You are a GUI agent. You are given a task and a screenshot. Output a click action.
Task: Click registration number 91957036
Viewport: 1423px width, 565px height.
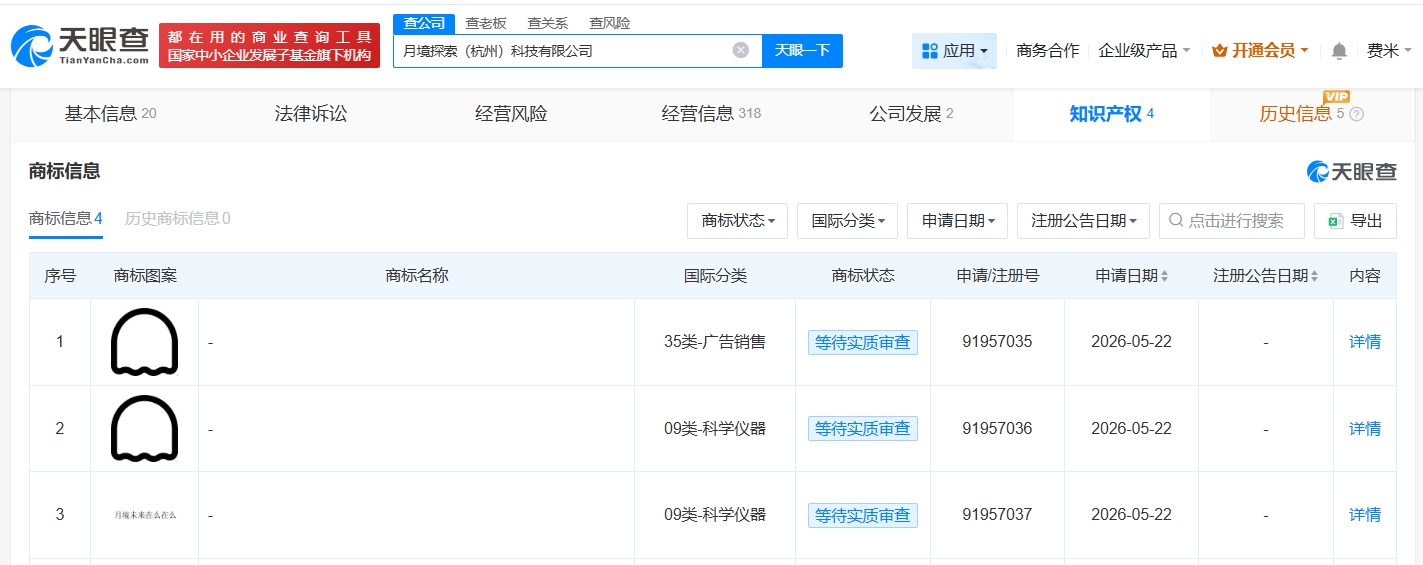point(997,429)
